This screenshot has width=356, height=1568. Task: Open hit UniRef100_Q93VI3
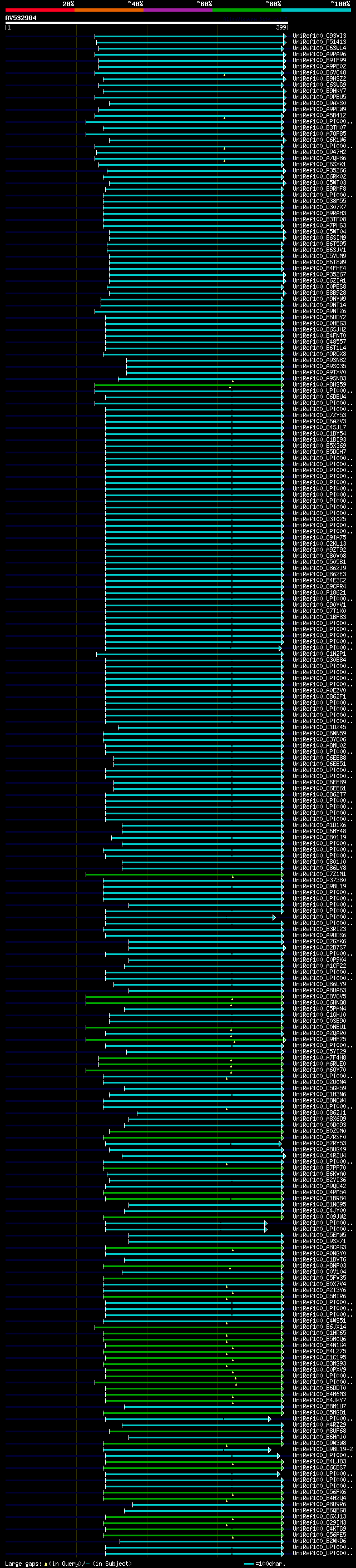click(319, 36)
